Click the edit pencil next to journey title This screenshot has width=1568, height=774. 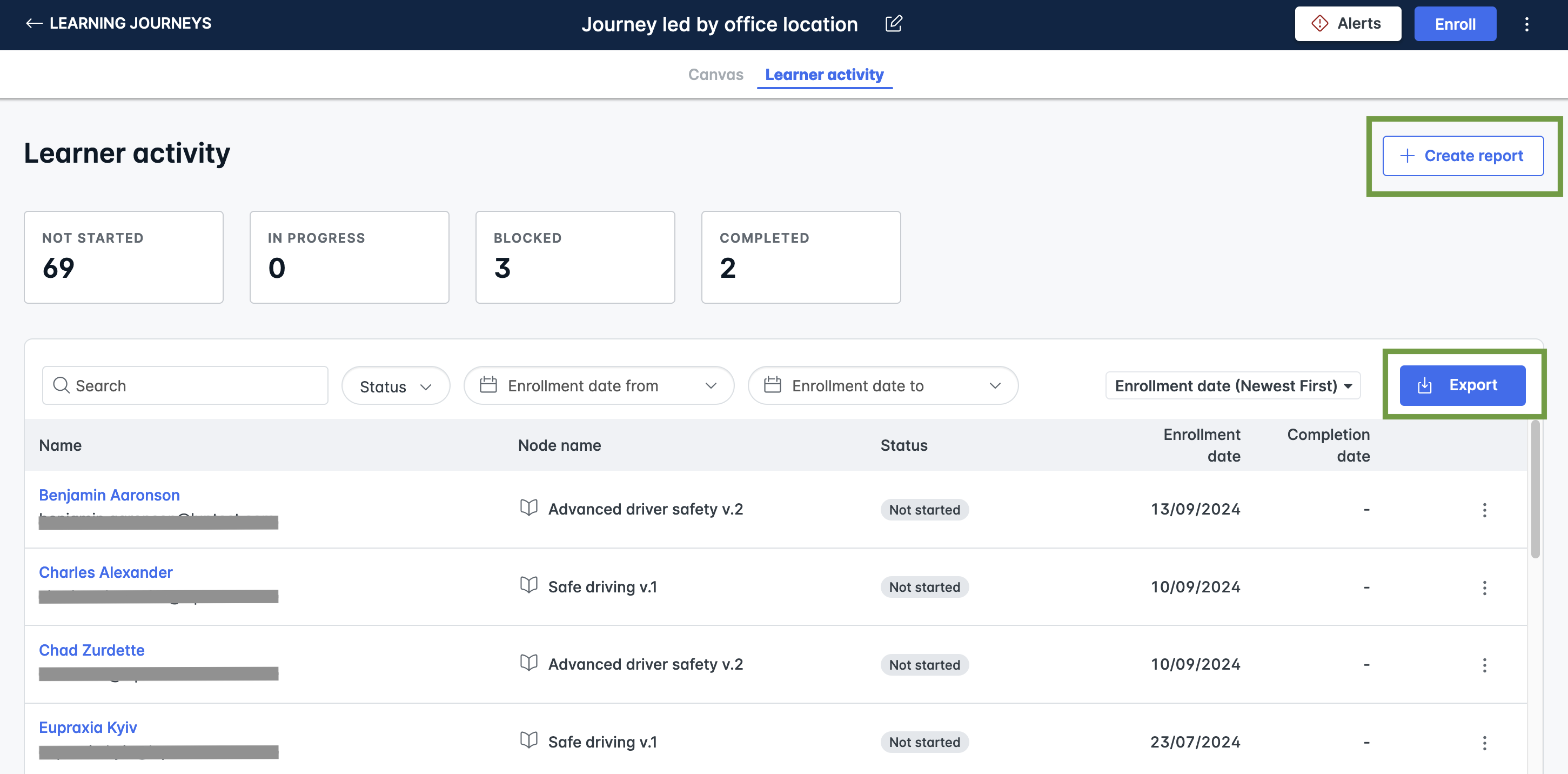(x=893, y=24)
